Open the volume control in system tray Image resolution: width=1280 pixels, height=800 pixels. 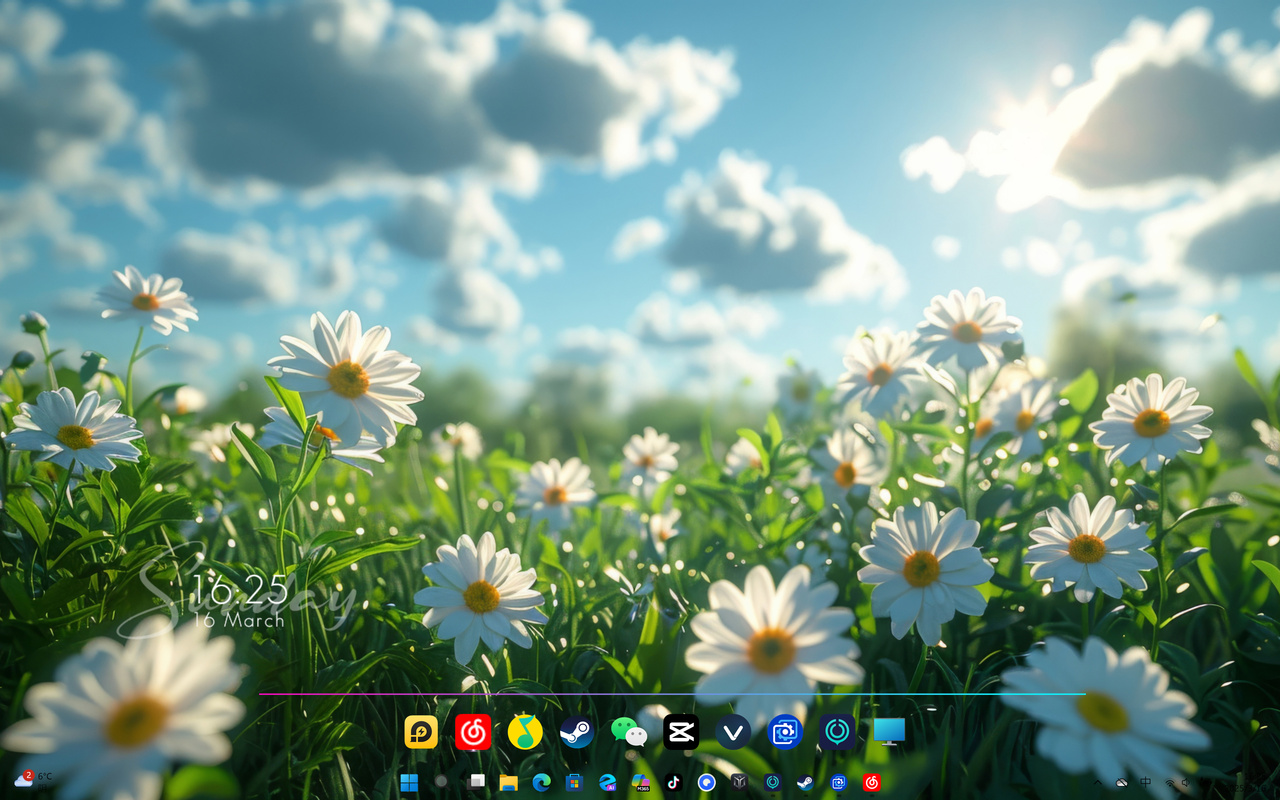pyautogui.click(x=1186, y=782)
